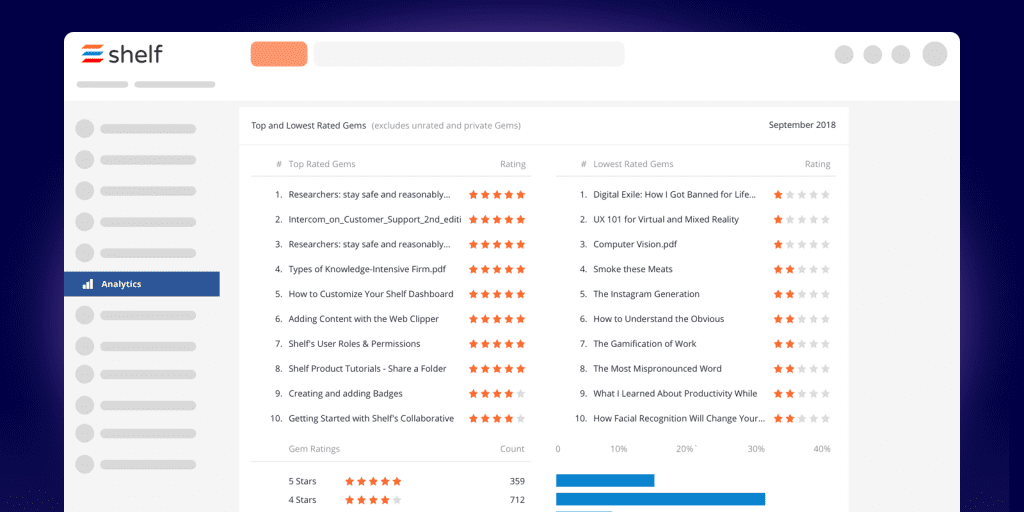This screenshot has height=512, width=1024.
Task: Open 'Shelf Product Tutorials - Share a Folder'
Action: [x=368, y=368]
